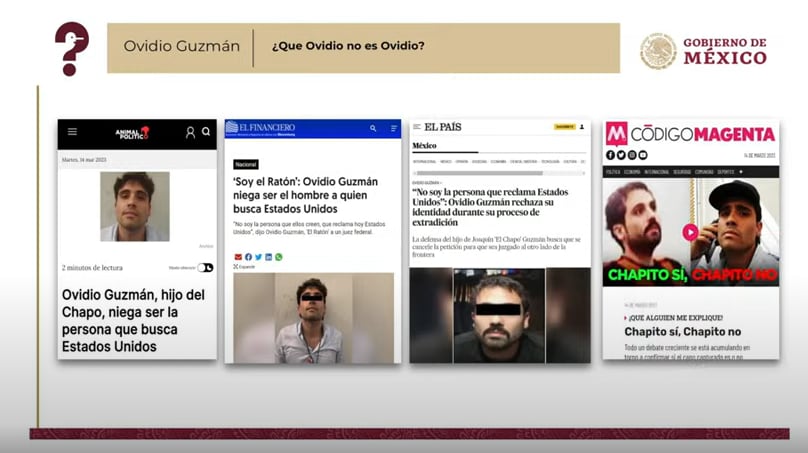Click the Animal Político user account icon
The image size is (808, 453).
click(190, 132)
